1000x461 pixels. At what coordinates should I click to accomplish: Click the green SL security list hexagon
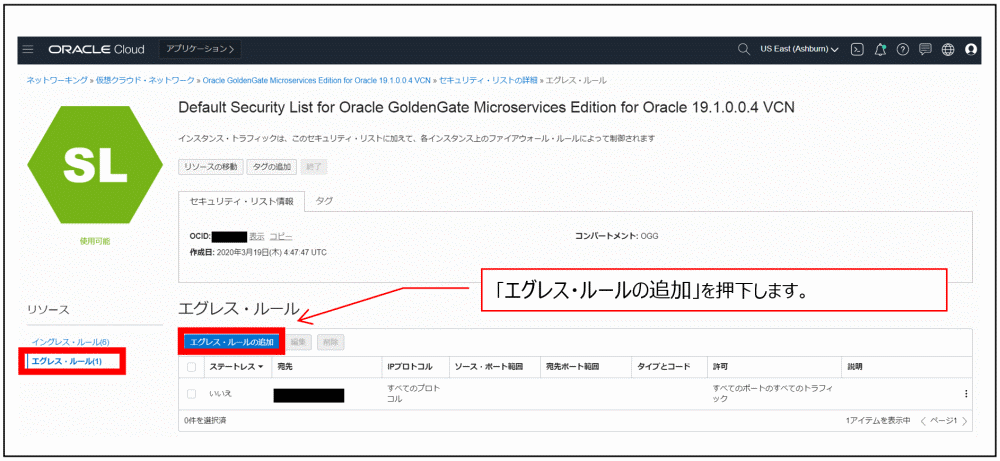click(x=94, y=165)
